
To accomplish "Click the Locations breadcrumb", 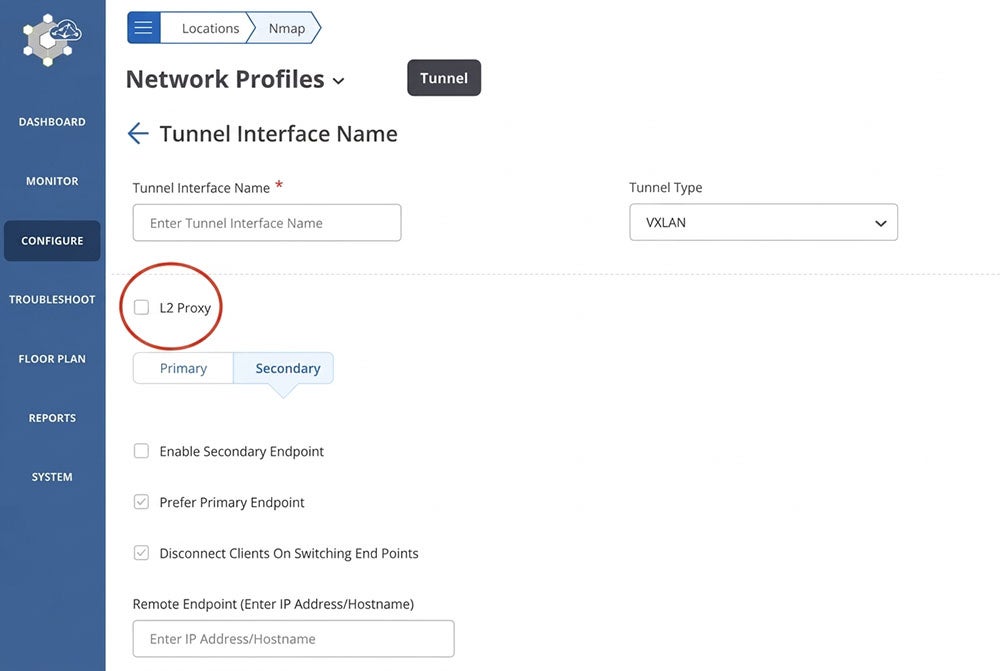I will pyautogui.click(x=210, y=28).
